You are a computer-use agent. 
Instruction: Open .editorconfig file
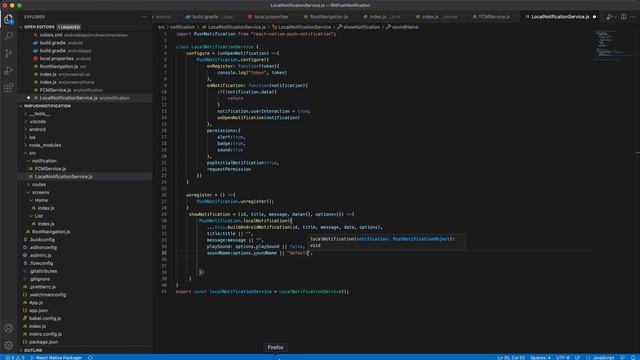[42, 247]
